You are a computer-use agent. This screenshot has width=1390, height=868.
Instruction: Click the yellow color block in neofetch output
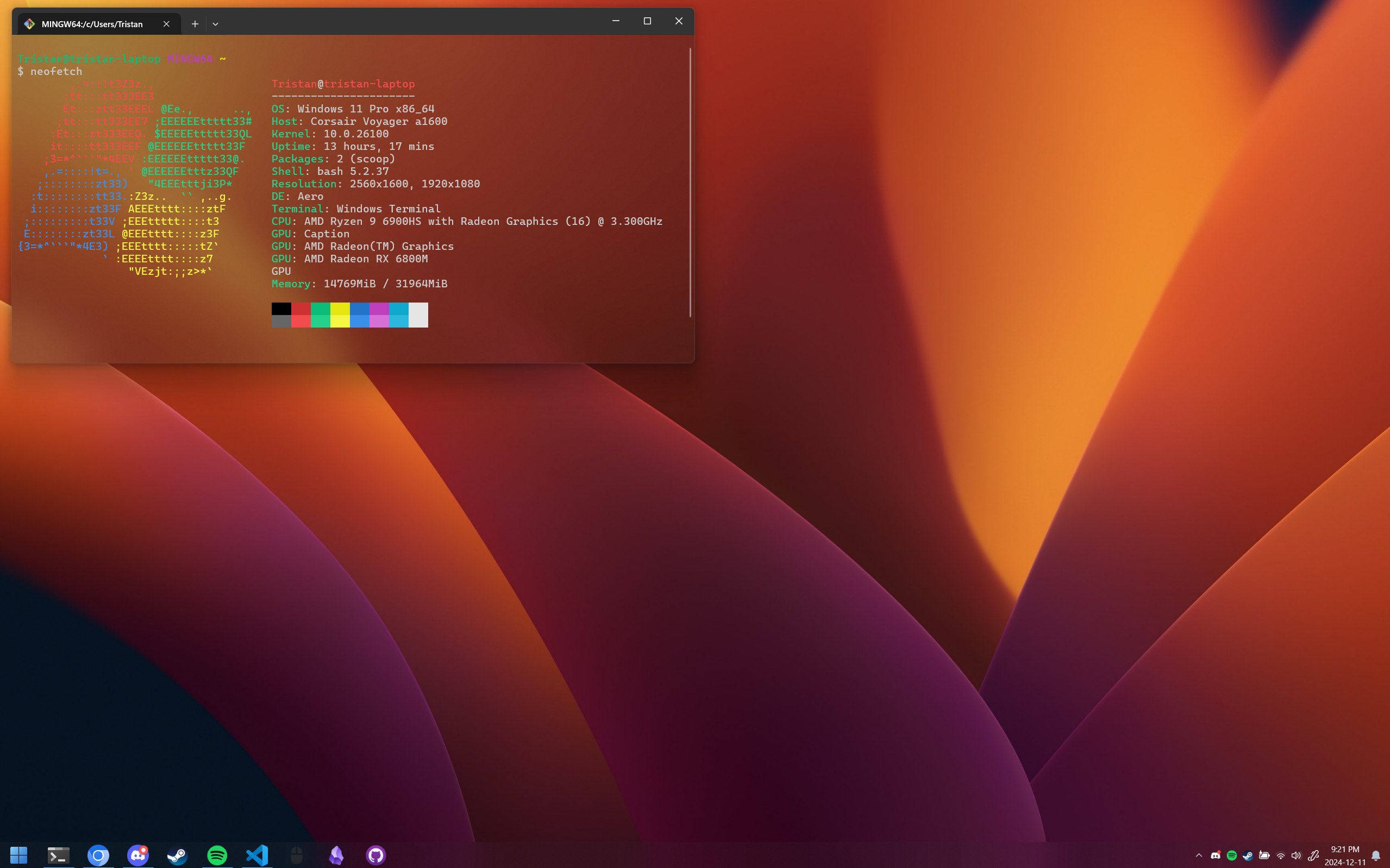340,315
